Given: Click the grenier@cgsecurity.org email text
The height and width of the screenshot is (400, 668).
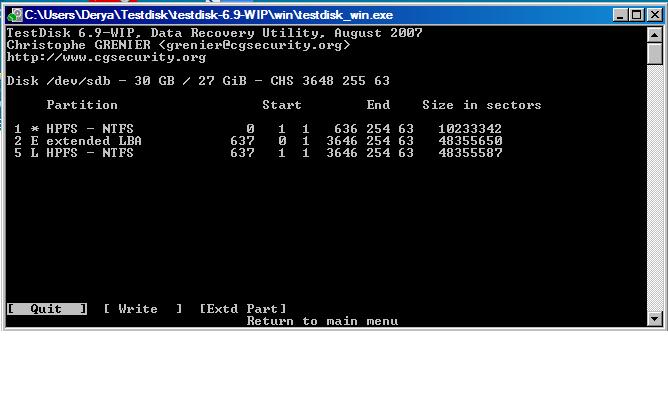Looking at the screenshot, I should click(x=254, y=45).
